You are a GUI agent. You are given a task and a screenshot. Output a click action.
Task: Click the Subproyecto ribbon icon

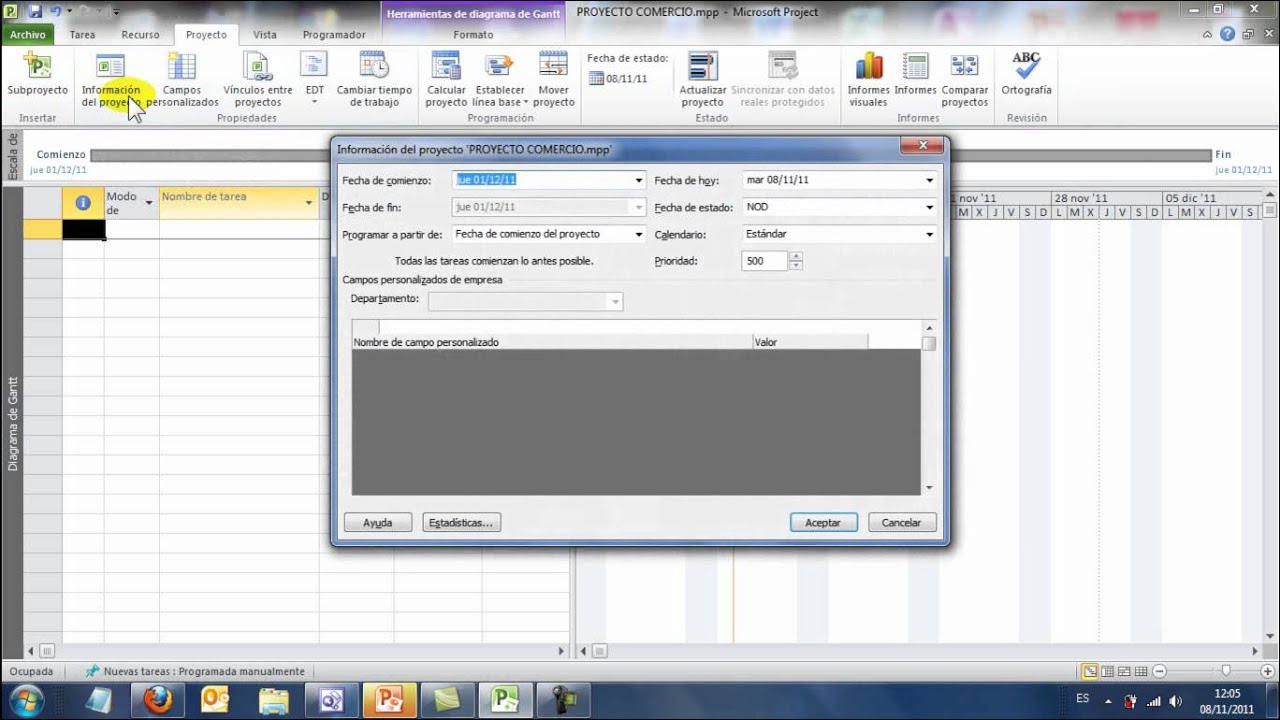[37, 78]
